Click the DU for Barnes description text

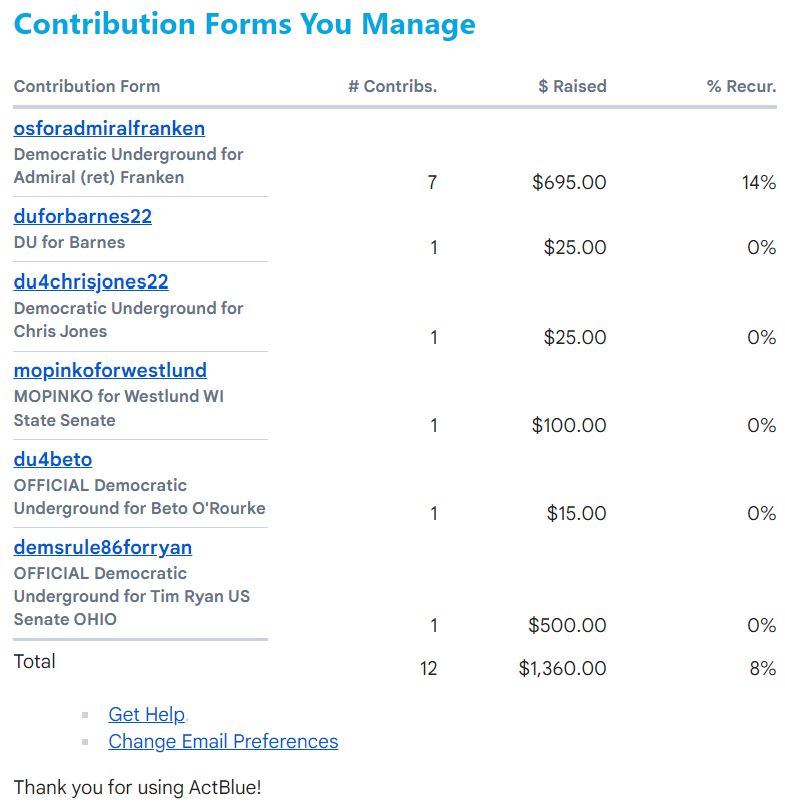69,242
